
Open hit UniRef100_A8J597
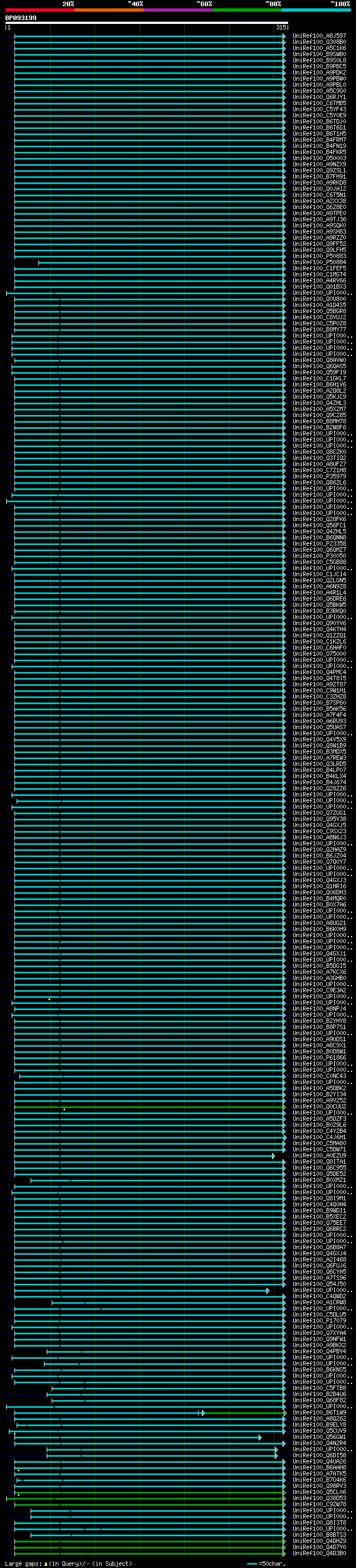pyautogui.click(x=319, y=36)
